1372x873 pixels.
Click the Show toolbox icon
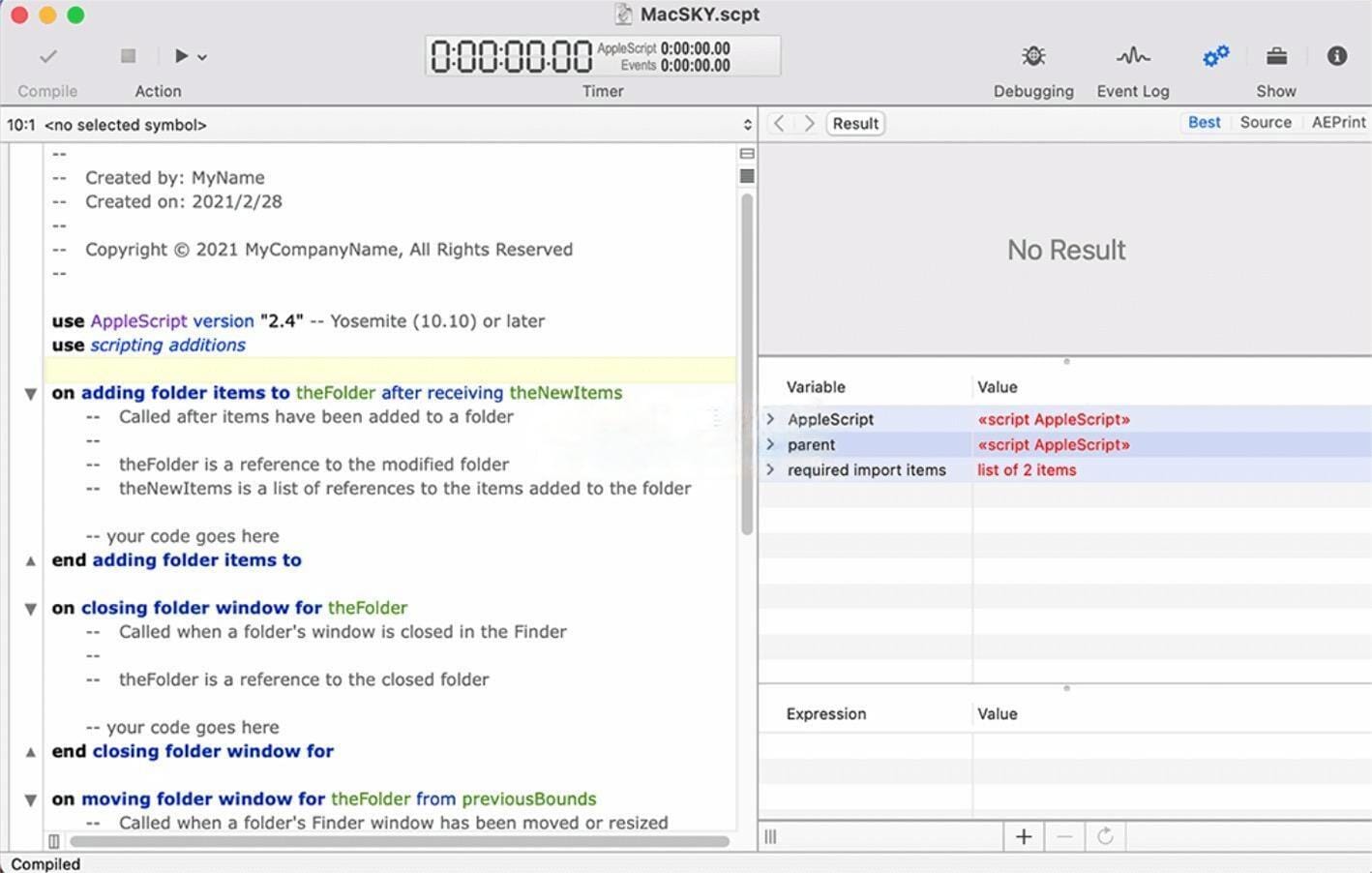point(1276,56)
